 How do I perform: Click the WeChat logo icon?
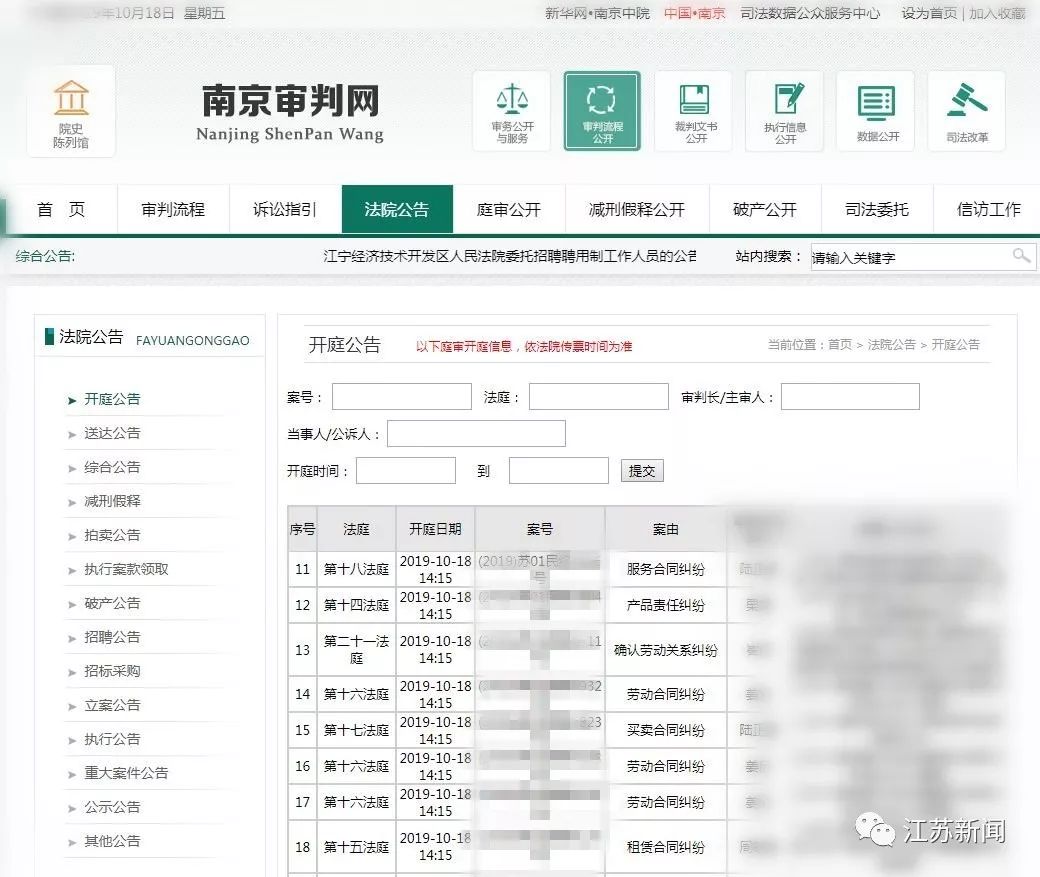[875, 830]
